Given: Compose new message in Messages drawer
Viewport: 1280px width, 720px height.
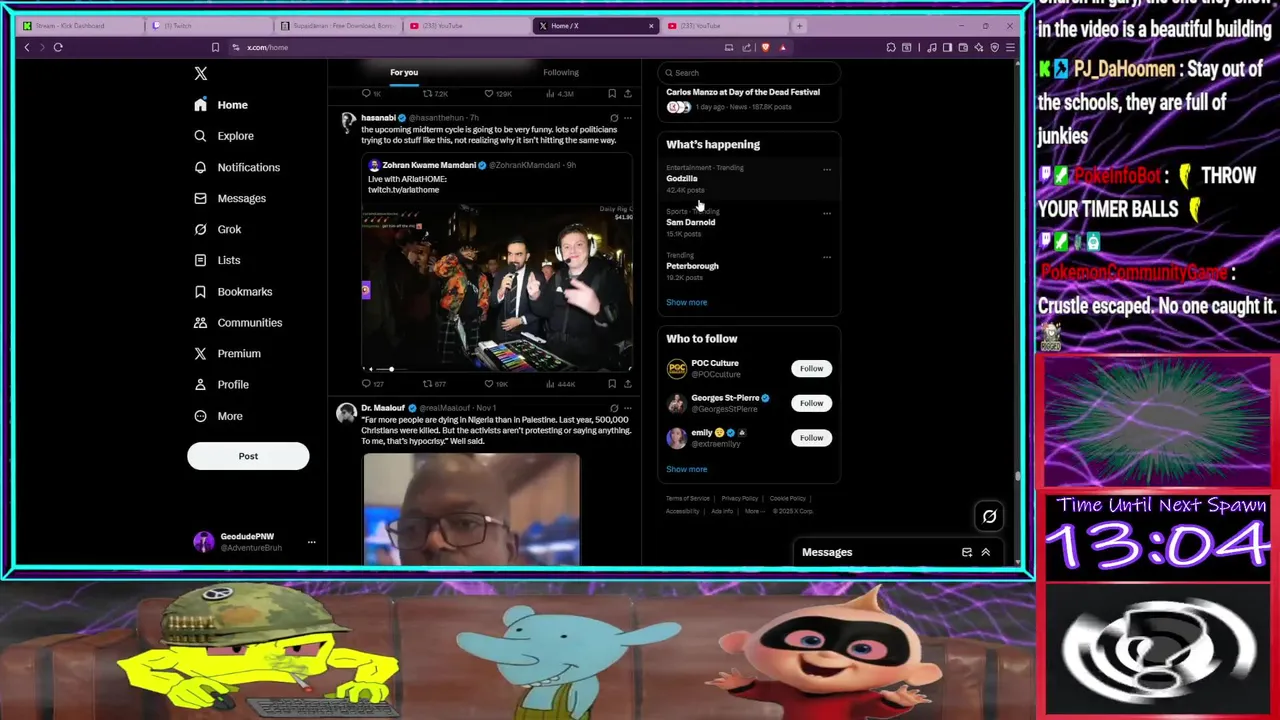Looking at the screenshot, I should click(966, 552).
